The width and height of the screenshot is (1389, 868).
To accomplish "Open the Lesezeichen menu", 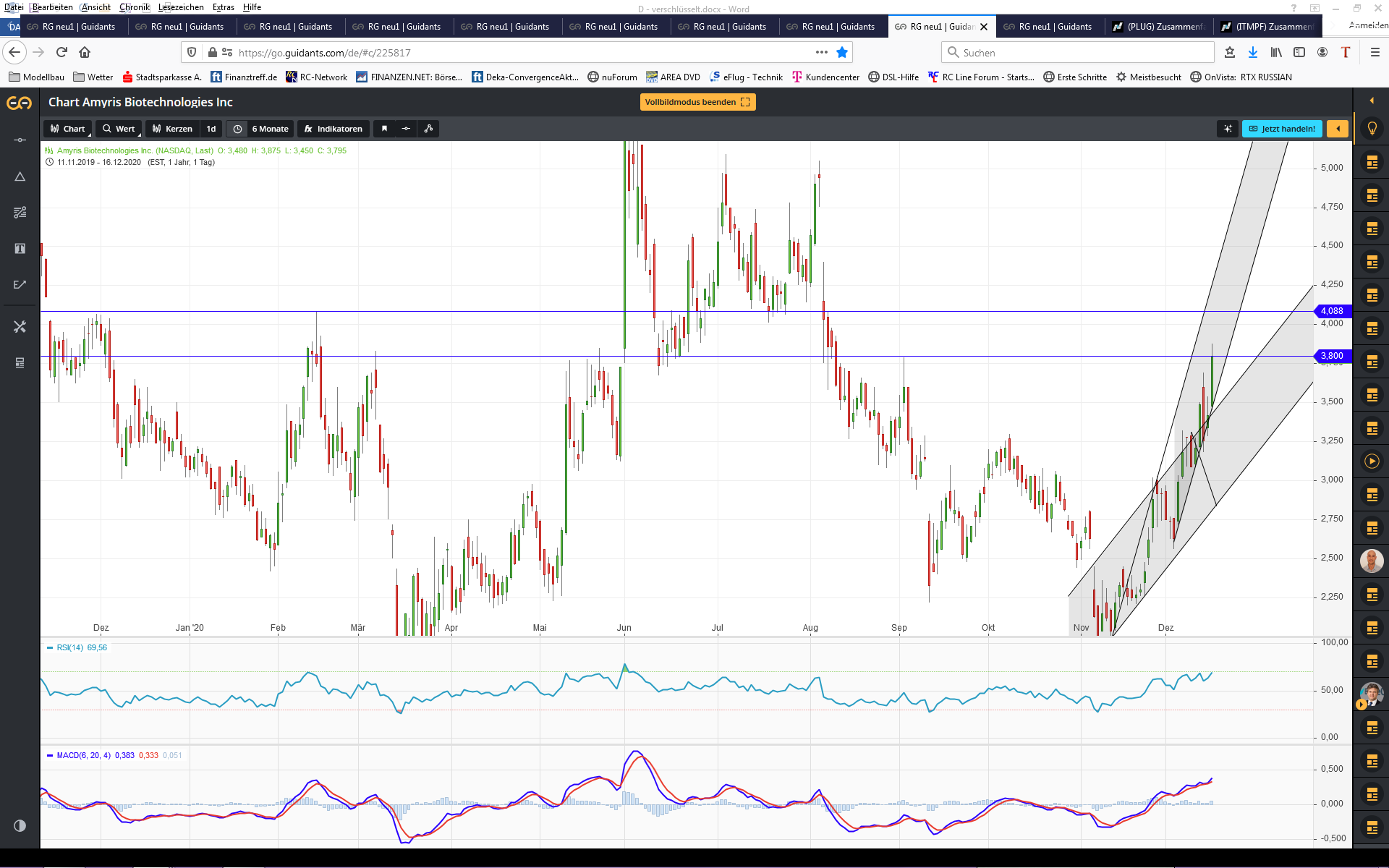I will coord(180,7).
